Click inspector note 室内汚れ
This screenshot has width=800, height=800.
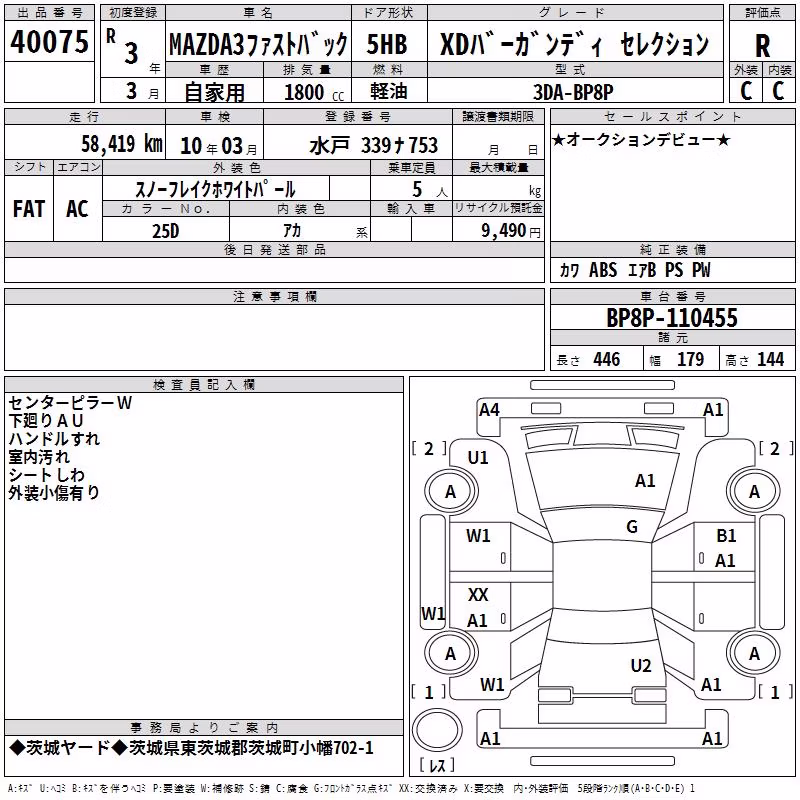pos(39,457)
